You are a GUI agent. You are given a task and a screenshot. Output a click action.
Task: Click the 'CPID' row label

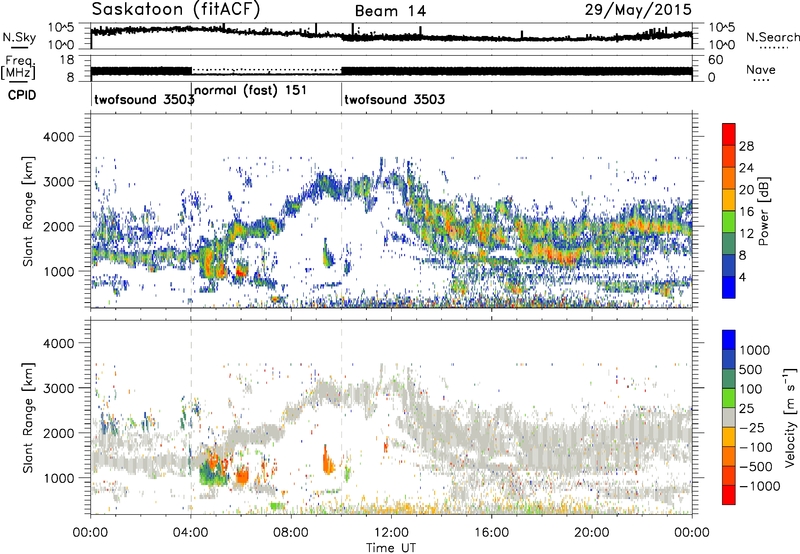pos(22,95)
